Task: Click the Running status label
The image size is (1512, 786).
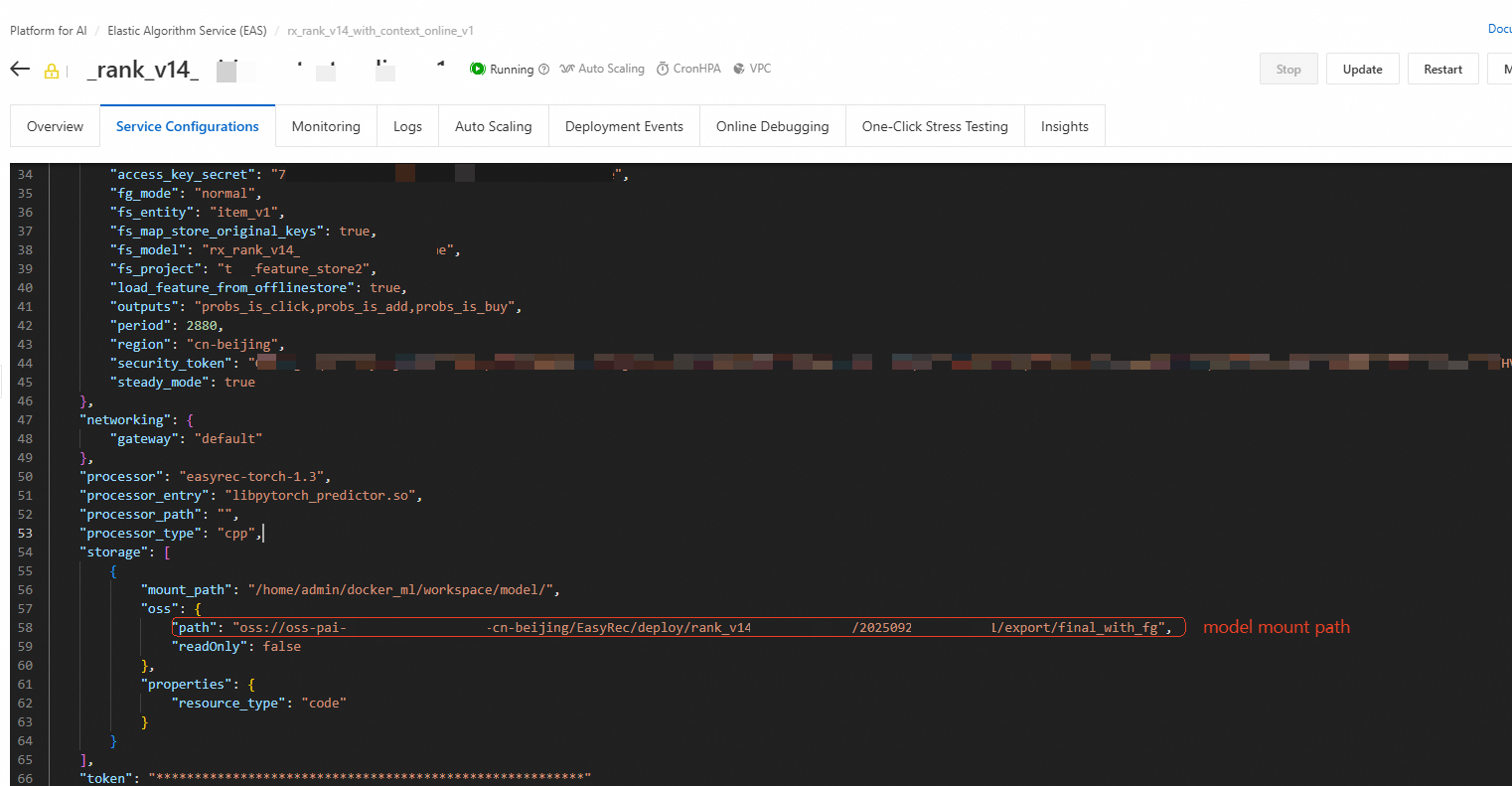Action: 512,70
